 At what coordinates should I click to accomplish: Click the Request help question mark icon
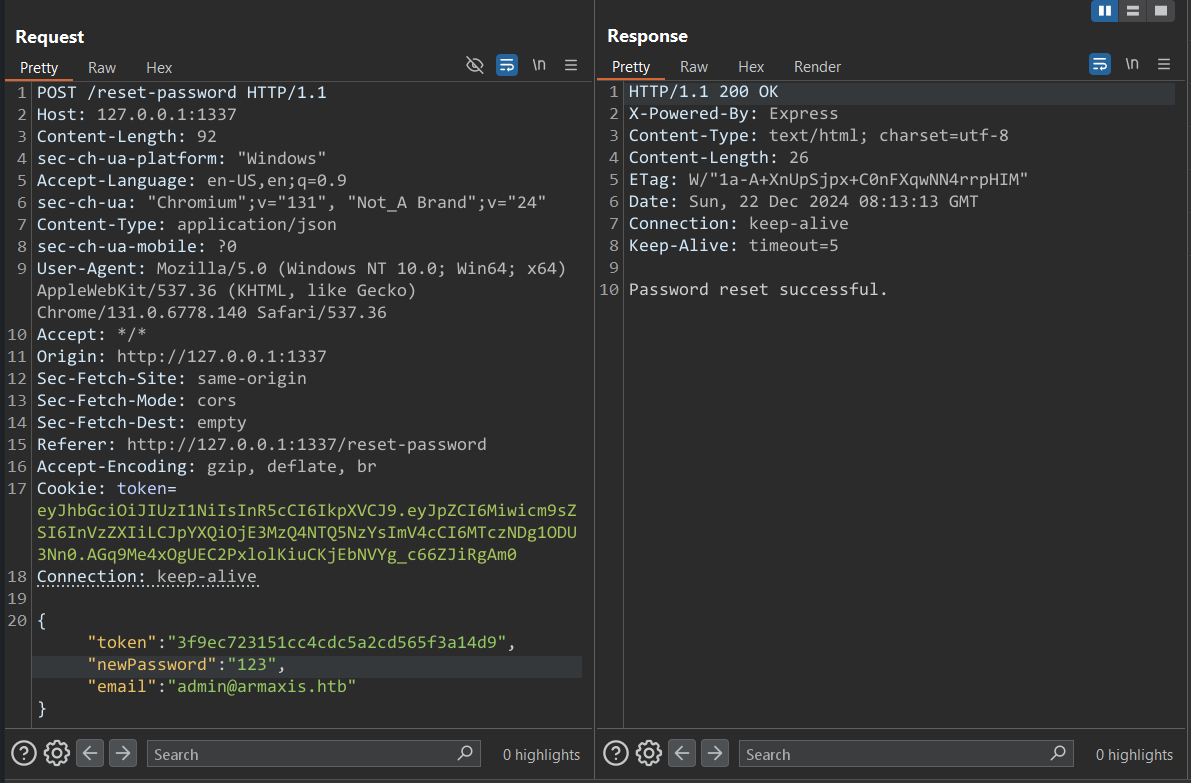click(x=23, y=753)
